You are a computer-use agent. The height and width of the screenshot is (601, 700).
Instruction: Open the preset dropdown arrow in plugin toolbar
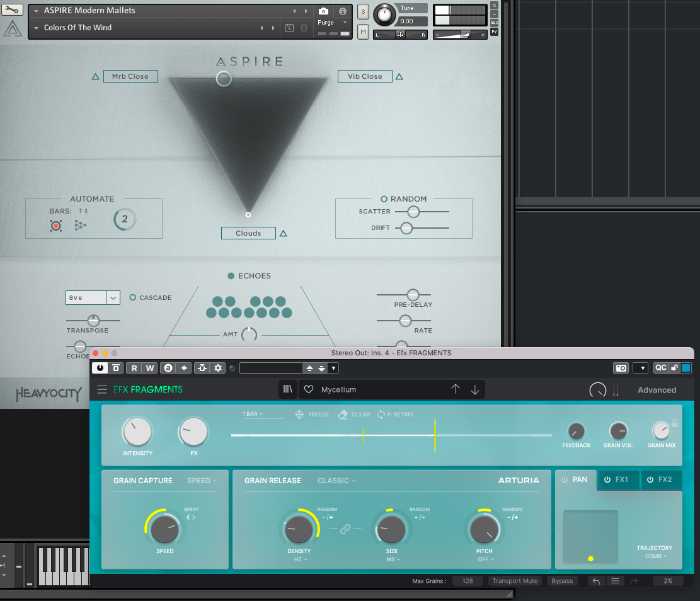(x=333, y=368)
